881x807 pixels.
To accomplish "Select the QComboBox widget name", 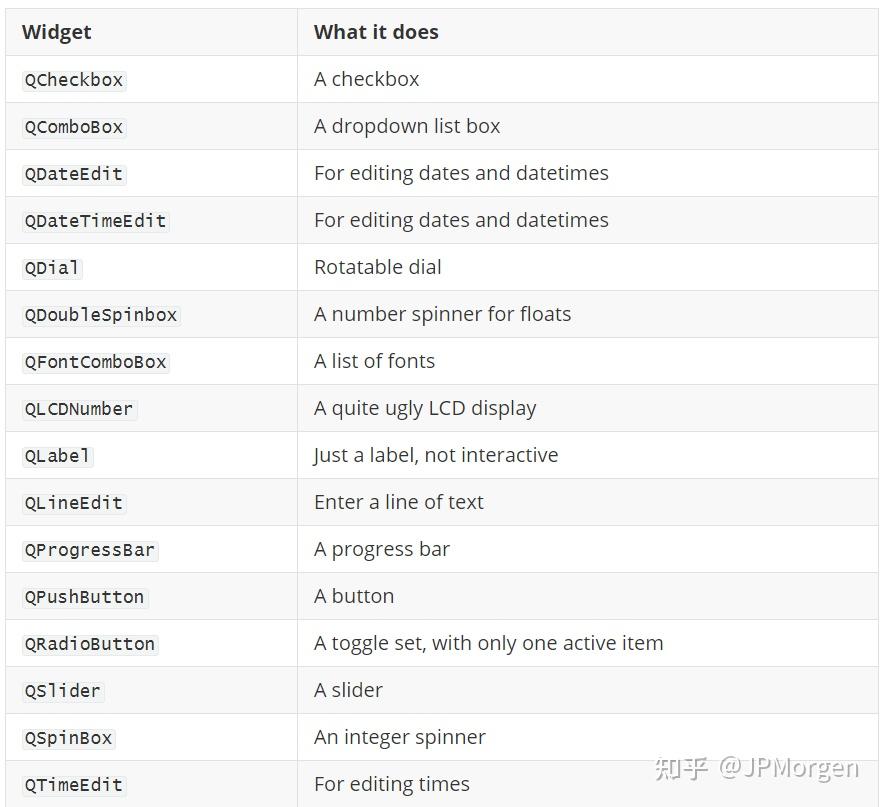I will 74,127.
